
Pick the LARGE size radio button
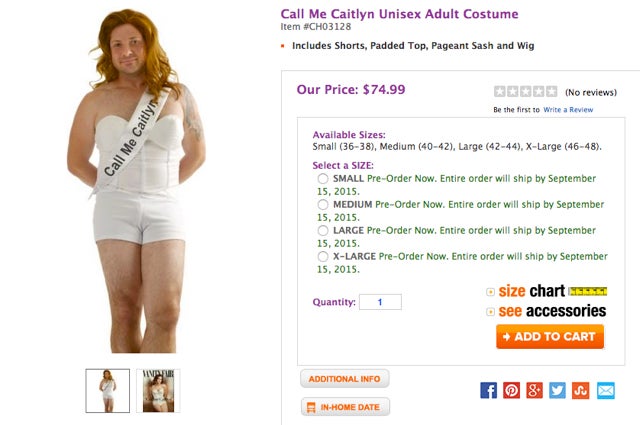[x=323, y=230]
